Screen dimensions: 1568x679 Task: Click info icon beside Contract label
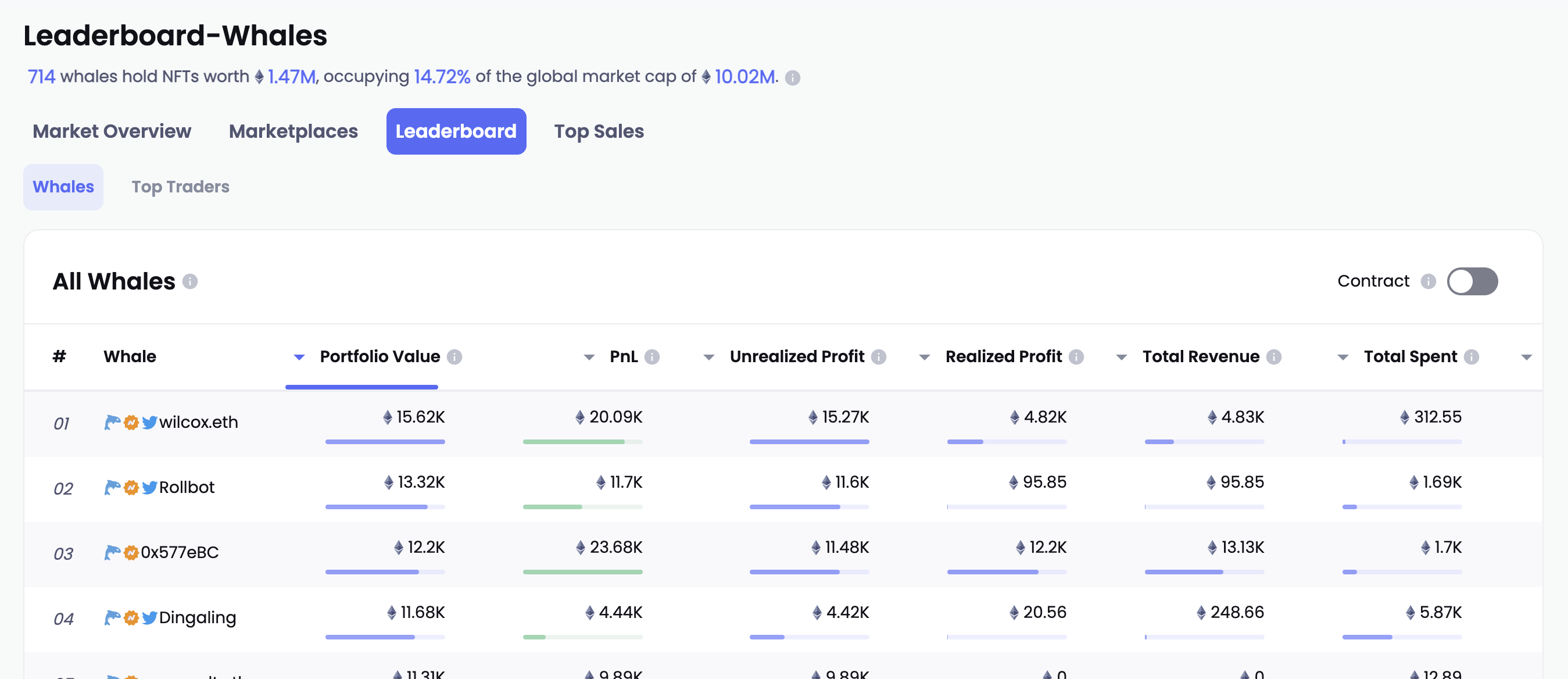tap(1428, 281)
